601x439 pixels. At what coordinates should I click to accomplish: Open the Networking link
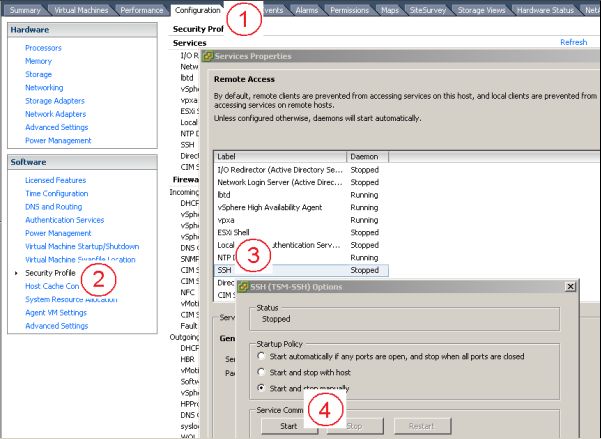pos(44,87)
